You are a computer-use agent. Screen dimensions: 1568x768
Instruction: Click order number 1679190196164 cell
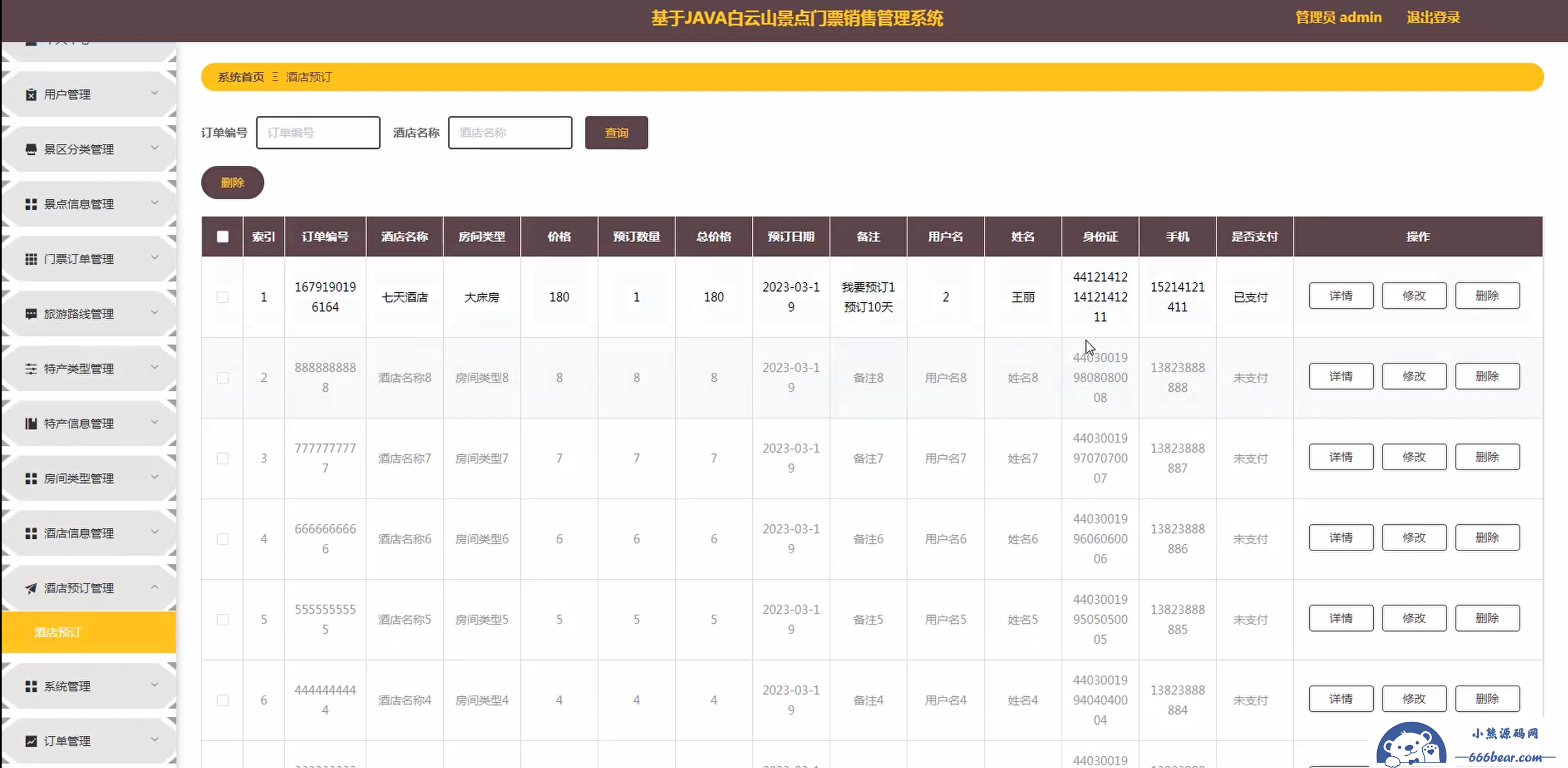[x=325, y=297]
